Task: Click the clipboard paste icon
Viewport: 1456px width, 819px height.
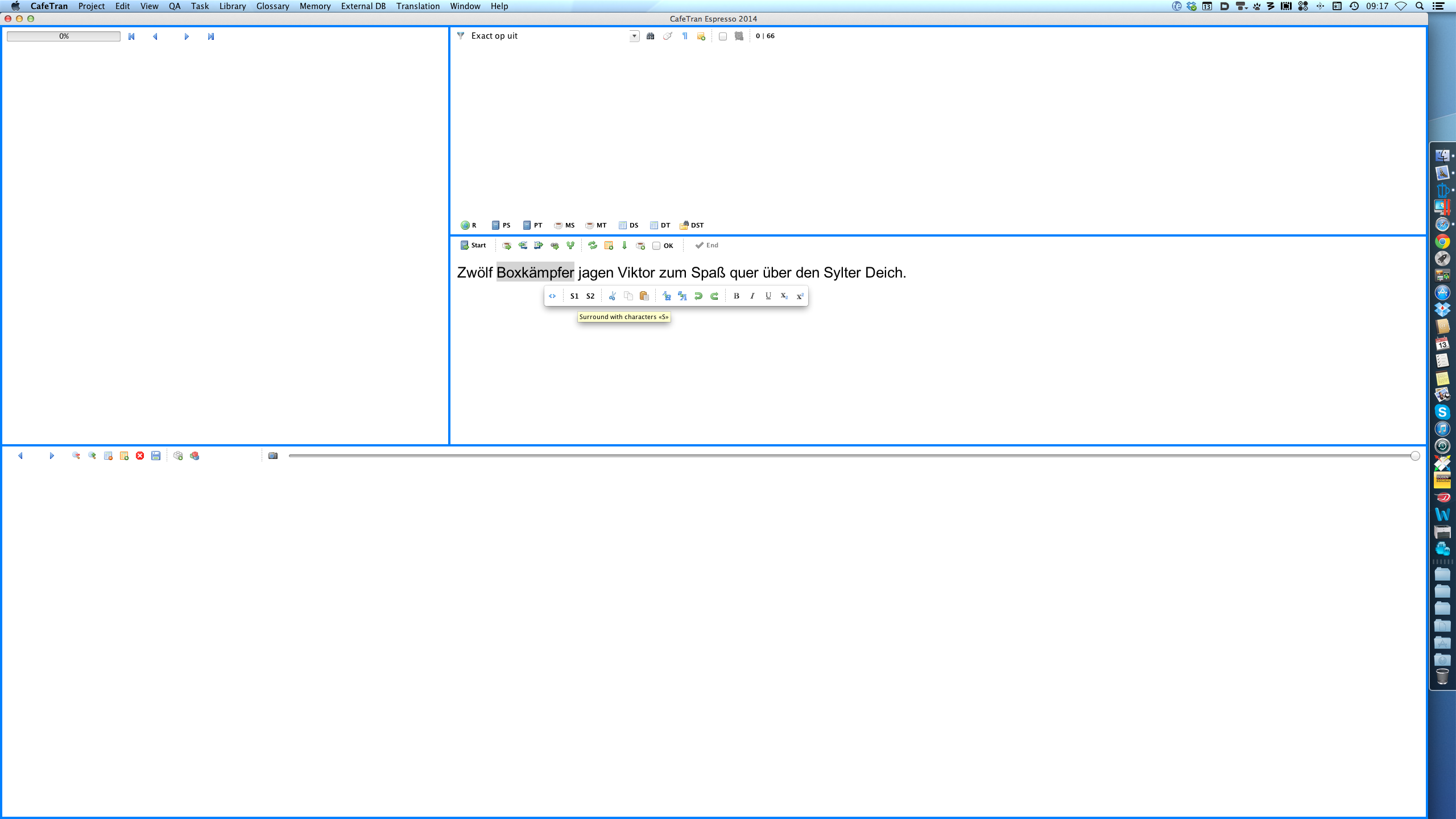Action: point(644,296)
